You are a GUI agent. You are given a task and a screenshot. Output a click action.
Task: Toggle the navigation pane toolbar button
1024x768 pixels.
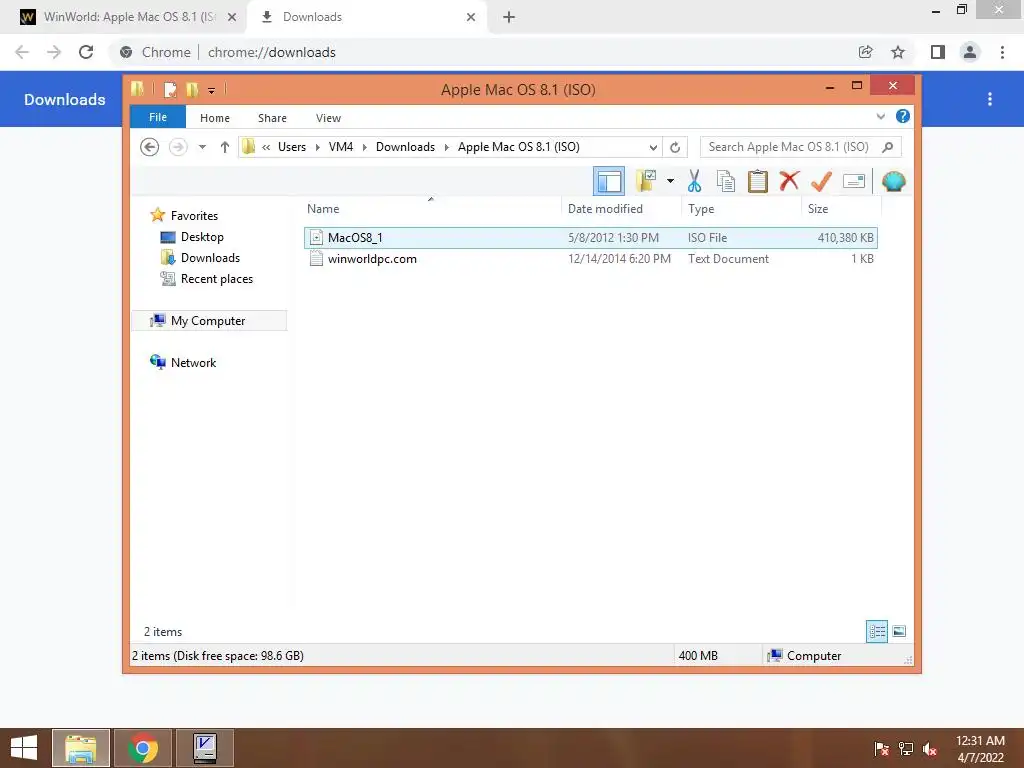coord(609,181)
